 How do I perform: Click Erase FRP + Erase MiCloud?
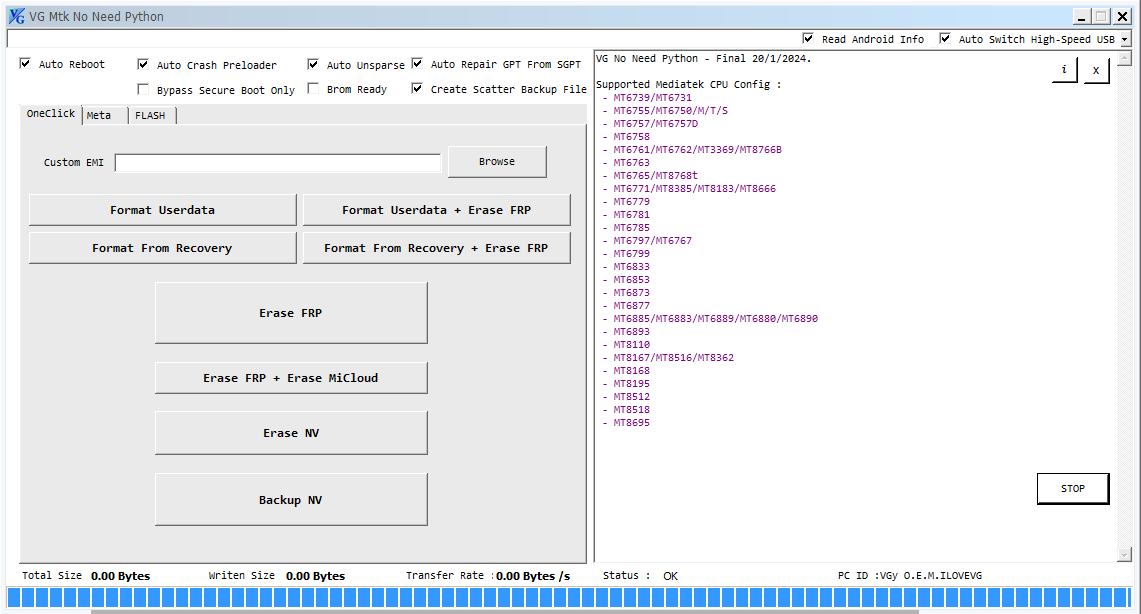click(291, 378)
